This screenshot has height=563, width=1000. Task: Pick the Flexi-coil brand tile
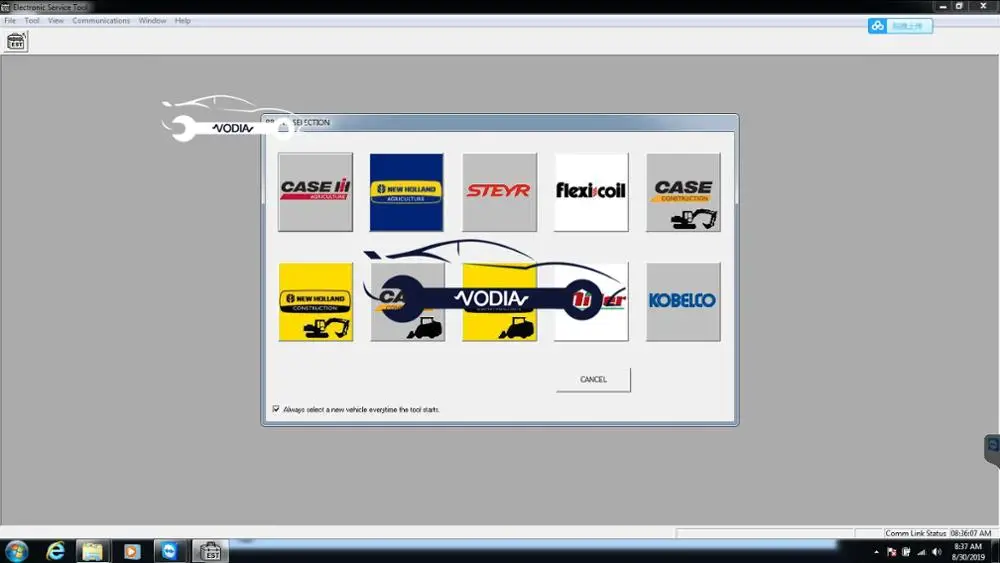point(591,192)
